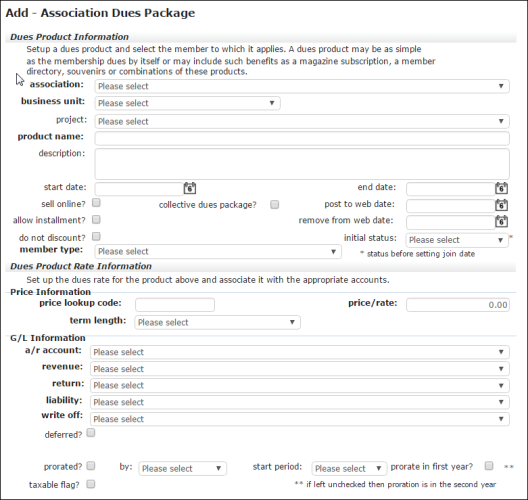Enable the deferred checkbox

click(x=91, y=433)
